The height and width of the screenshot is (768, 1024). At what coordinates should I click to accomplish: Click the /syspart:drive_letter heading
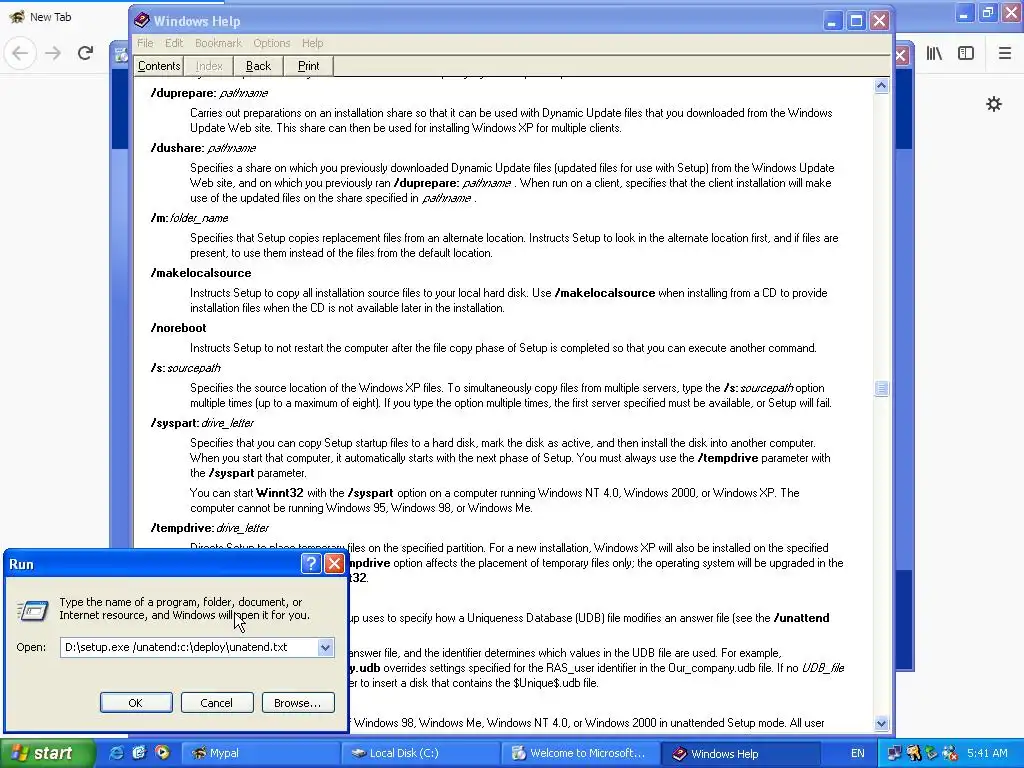[202, 423]
